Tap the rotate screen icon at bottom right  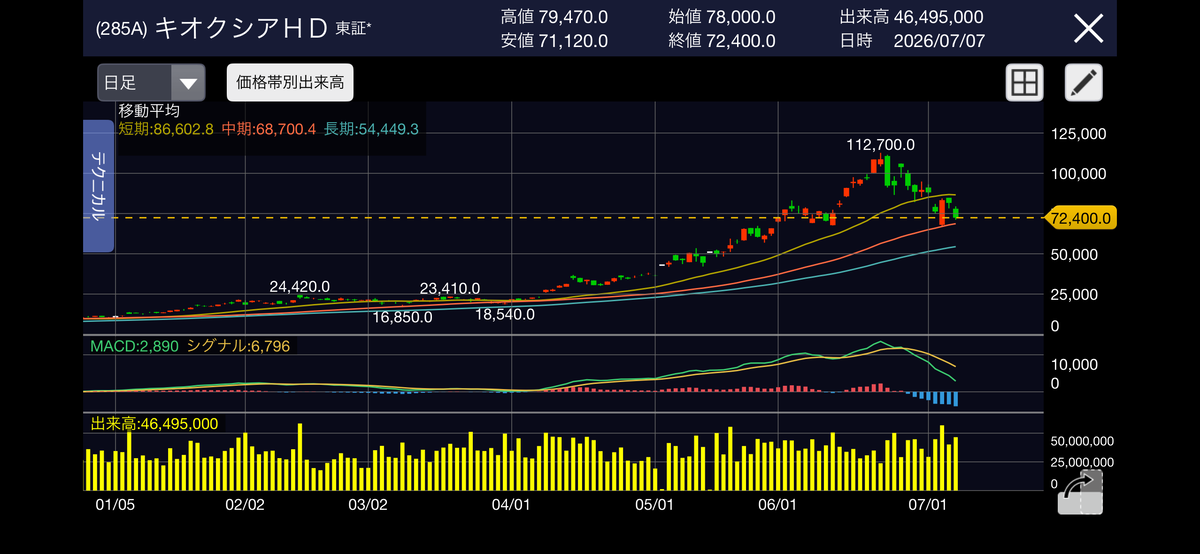click(x=1080, y=492)
